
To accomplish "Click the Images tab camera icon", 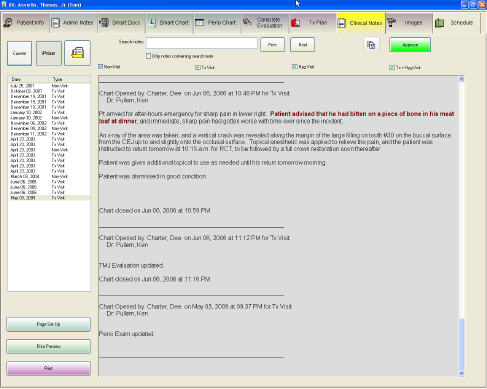I will (391, 23).
